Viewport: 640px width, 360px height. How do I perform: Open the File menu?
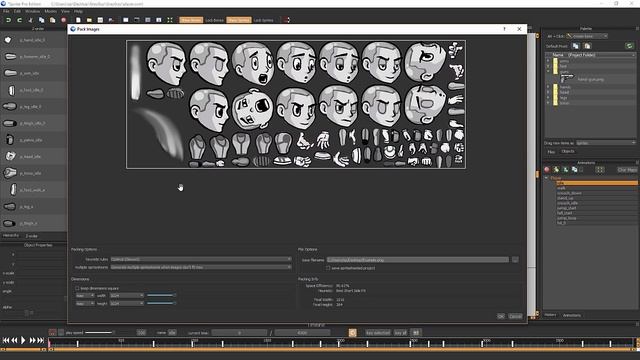click(6, 11)
